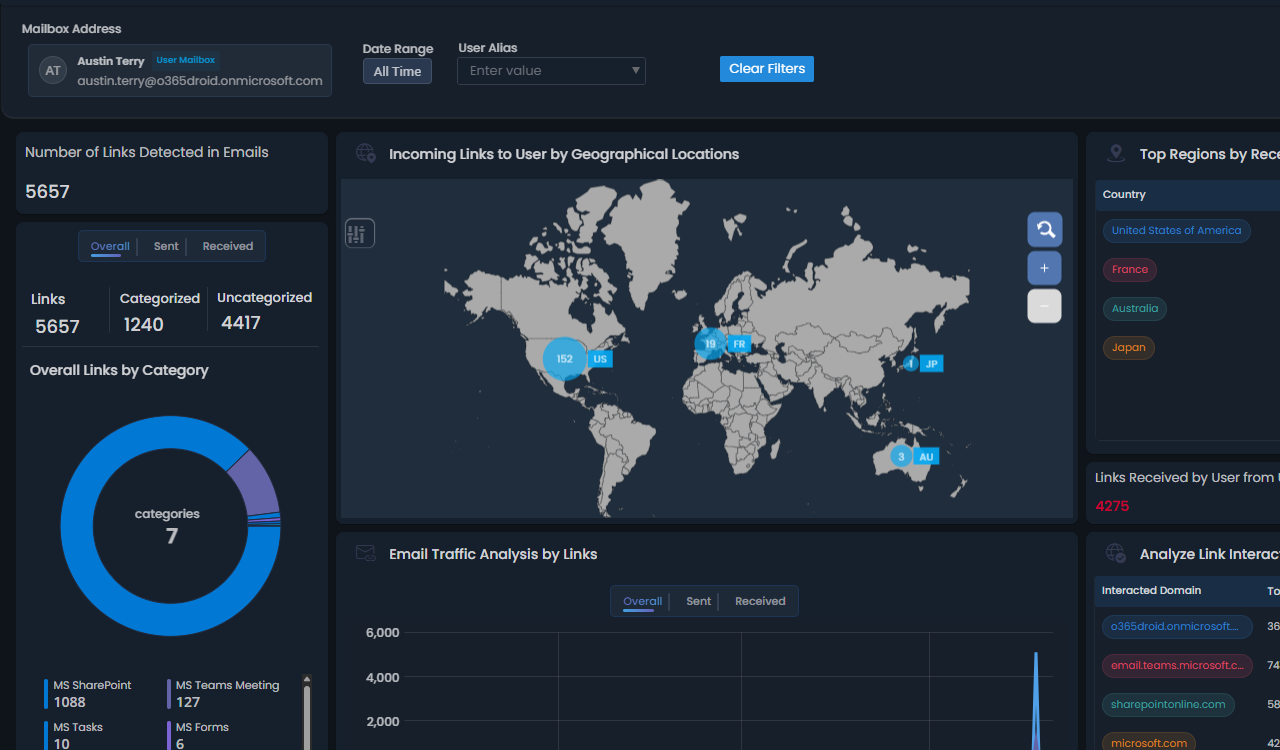
Task: Toggle the France region filter chip
Action: 1129,269
